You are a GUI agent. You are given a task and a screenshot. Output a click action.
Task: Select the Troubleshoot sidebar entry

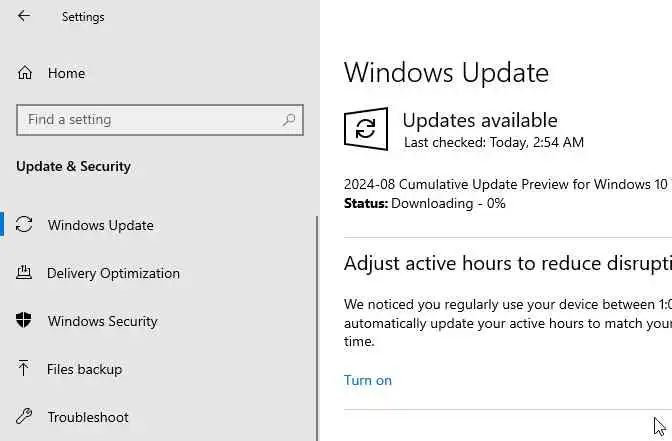tap(87, 417)
